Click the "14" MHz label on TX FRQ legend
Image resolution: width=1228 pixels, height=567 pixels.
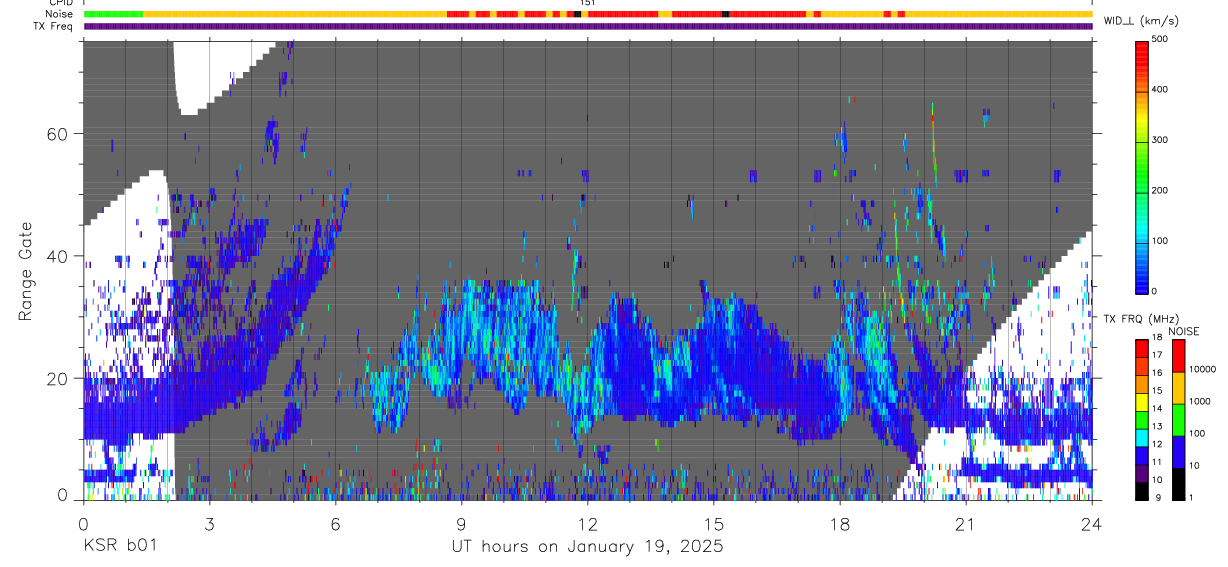1158,409
